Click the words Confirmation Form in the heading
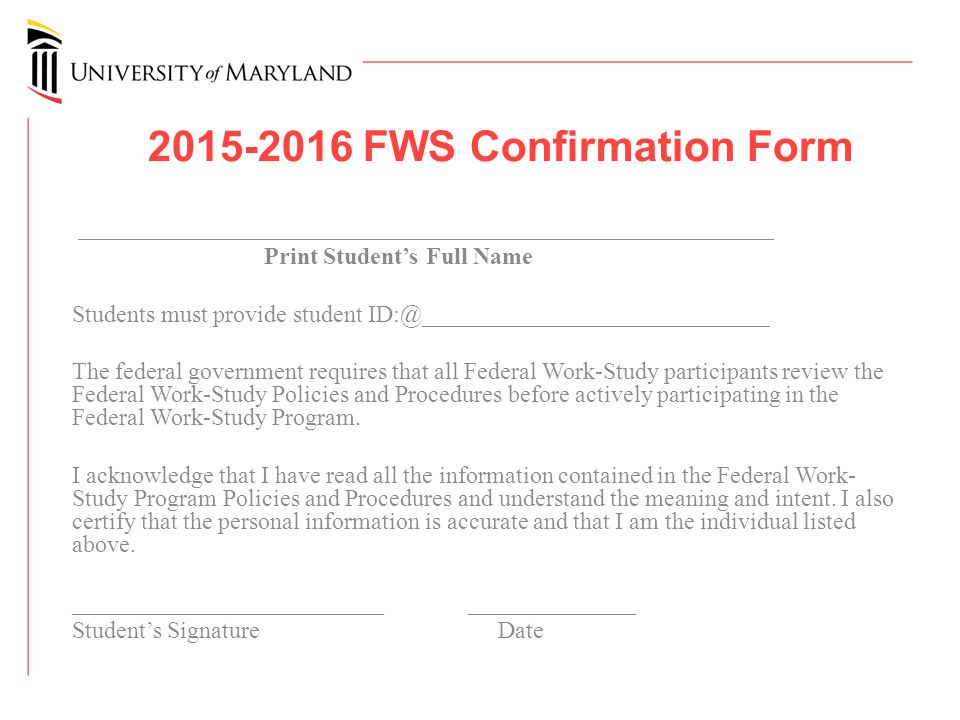 (661, 147)
